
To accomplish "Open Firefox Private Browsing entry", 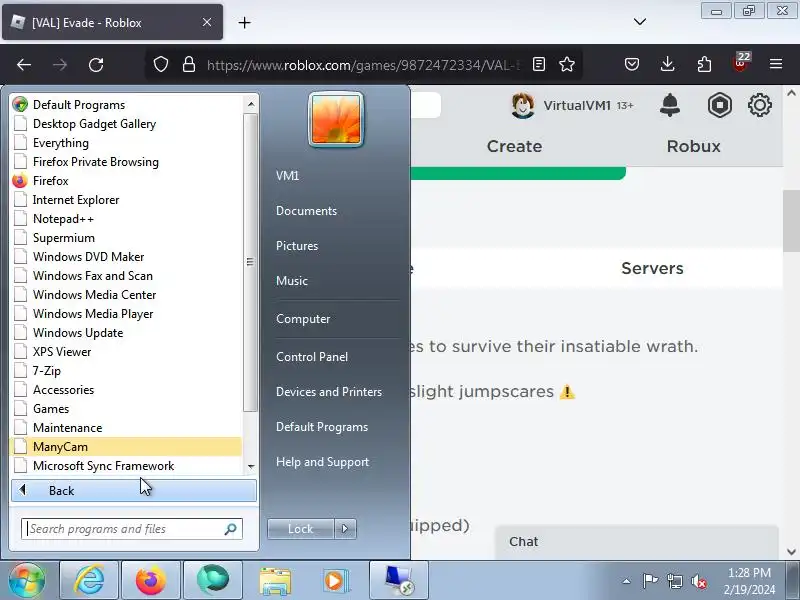I will point(127,162).
